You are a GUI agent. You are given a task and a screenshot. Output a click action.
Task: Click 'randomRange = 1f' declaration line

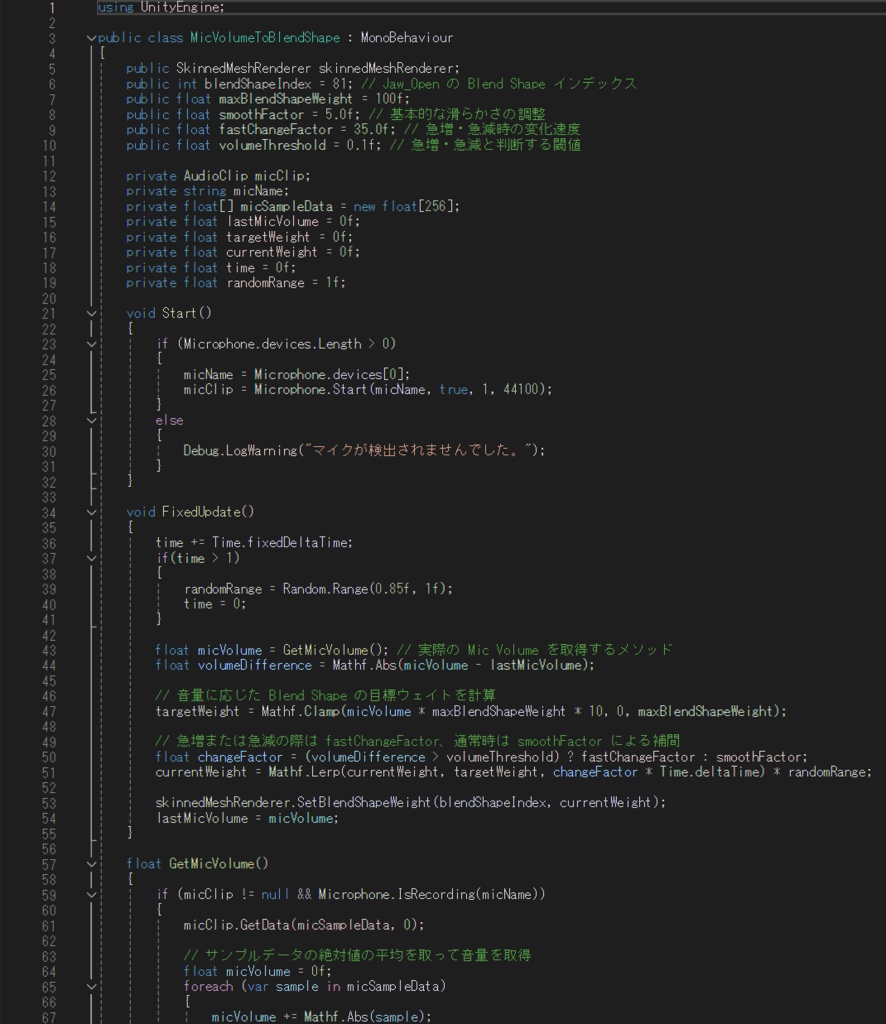click(x=236, y=283)
